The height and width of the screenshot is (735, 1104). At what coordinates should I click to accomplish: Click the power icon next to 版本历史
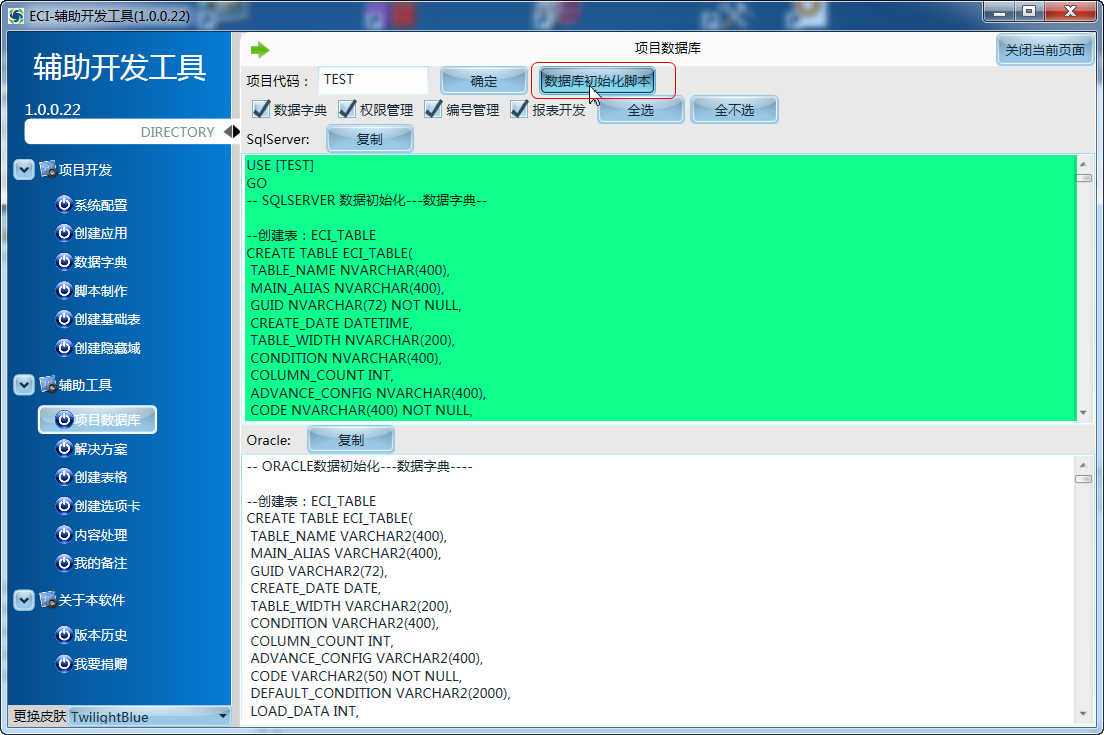[x=64, y=634]
